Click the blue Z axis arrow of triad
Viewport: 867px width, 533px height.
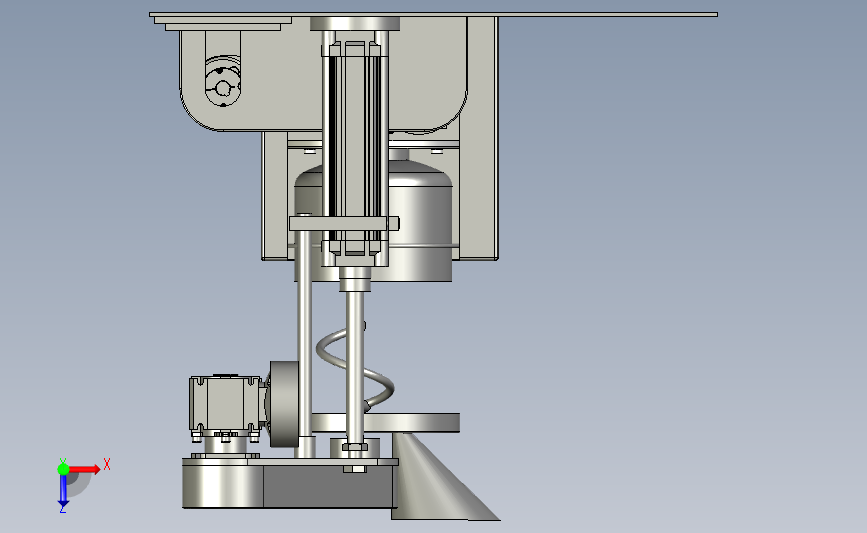(63, 491)
